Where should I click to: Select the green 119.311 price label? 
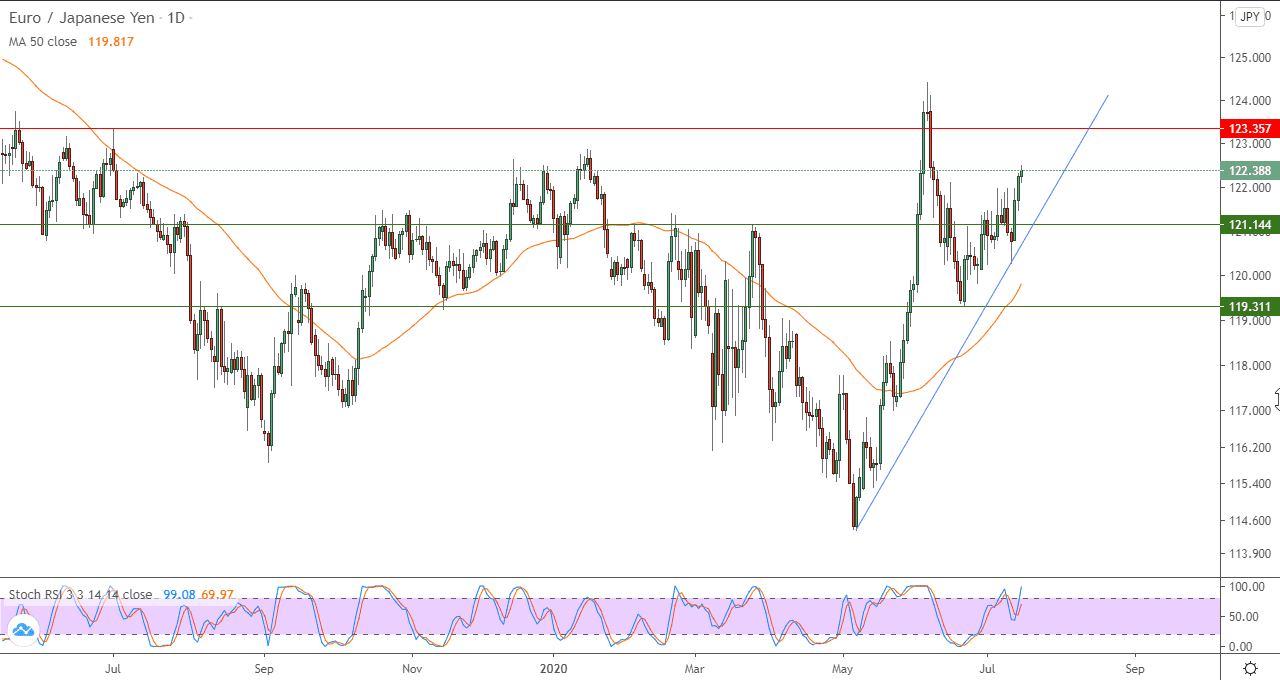coord(1249,307)
